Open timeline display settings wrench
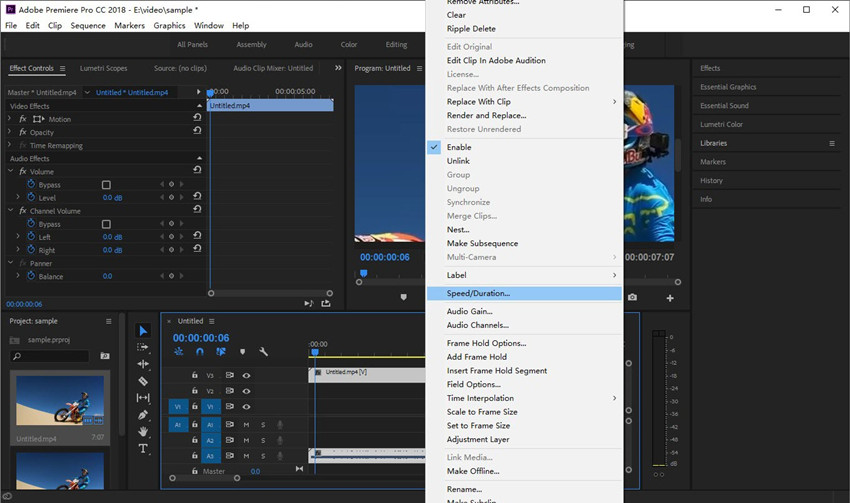 pyautogui.click(x=264, y=351)
